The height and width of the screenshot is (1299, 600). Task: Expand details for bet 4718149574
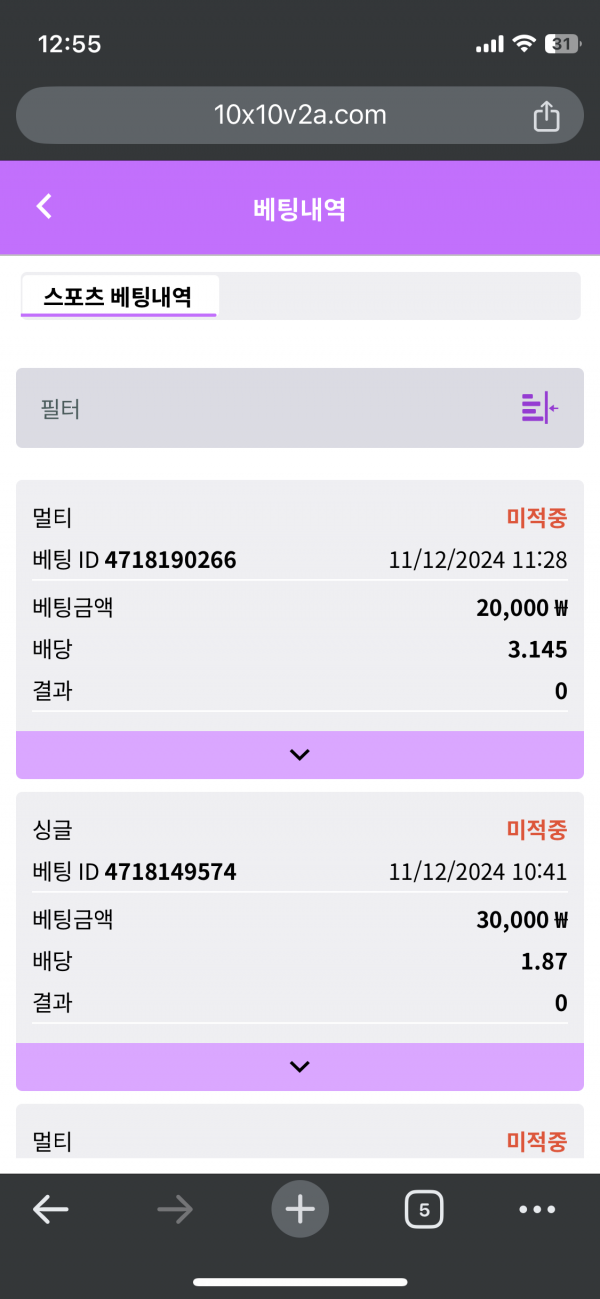click(299, 1067)
